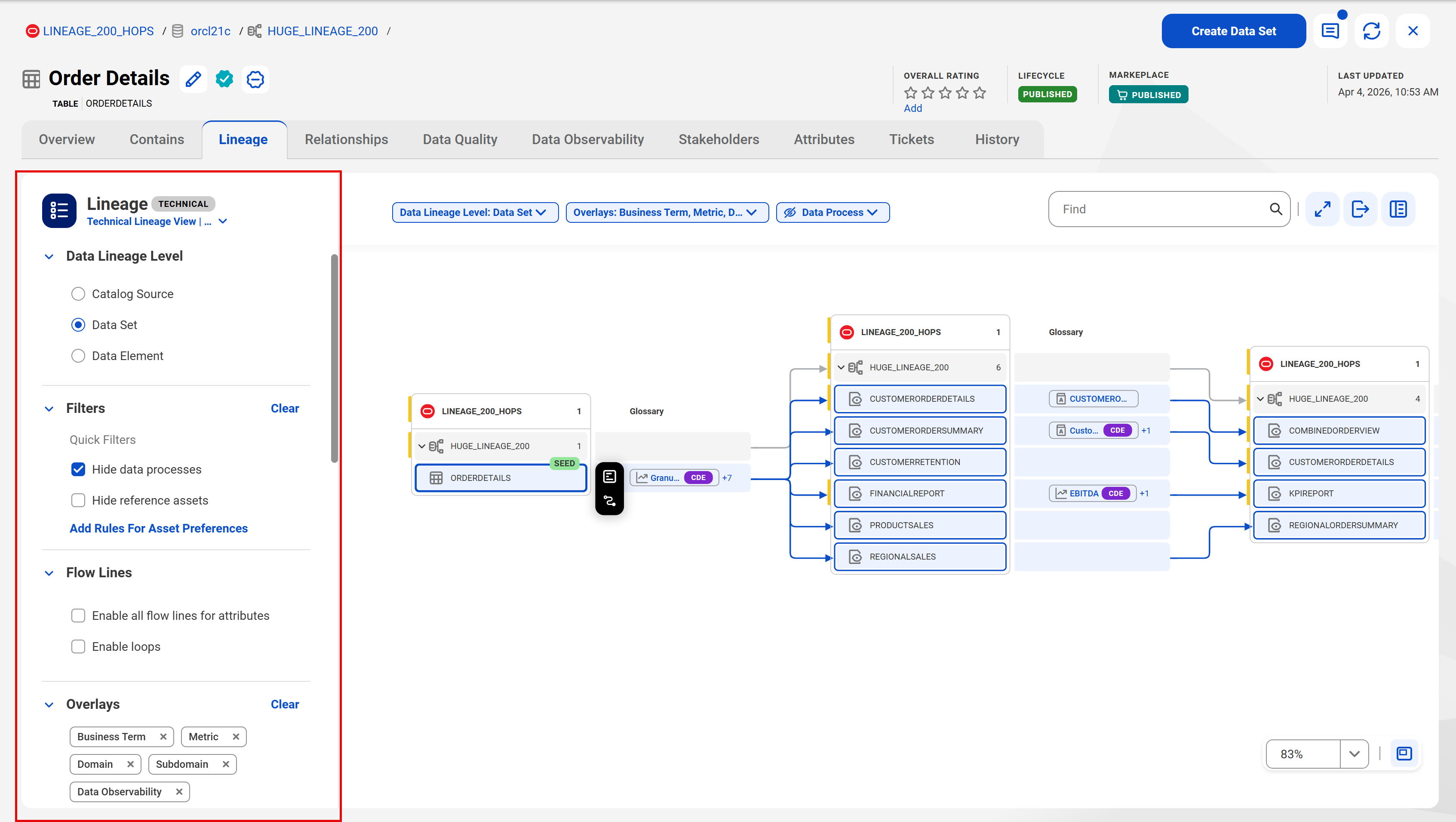Open the Stakeholders tab
Image resolution: width=1456 pixels, height=822 pixels.
click(x=719, y=140)
